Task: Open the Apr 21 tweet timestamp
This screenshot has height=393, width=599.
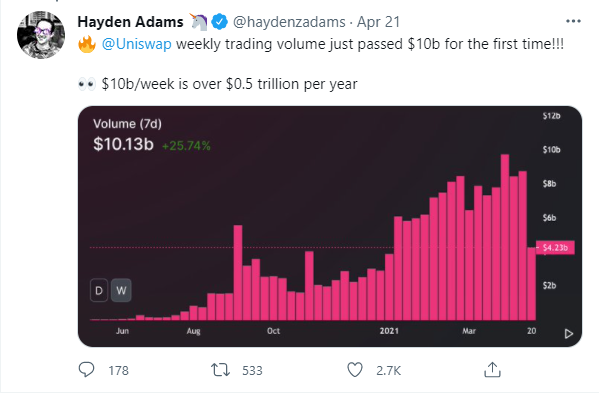Action: [378, 22]
